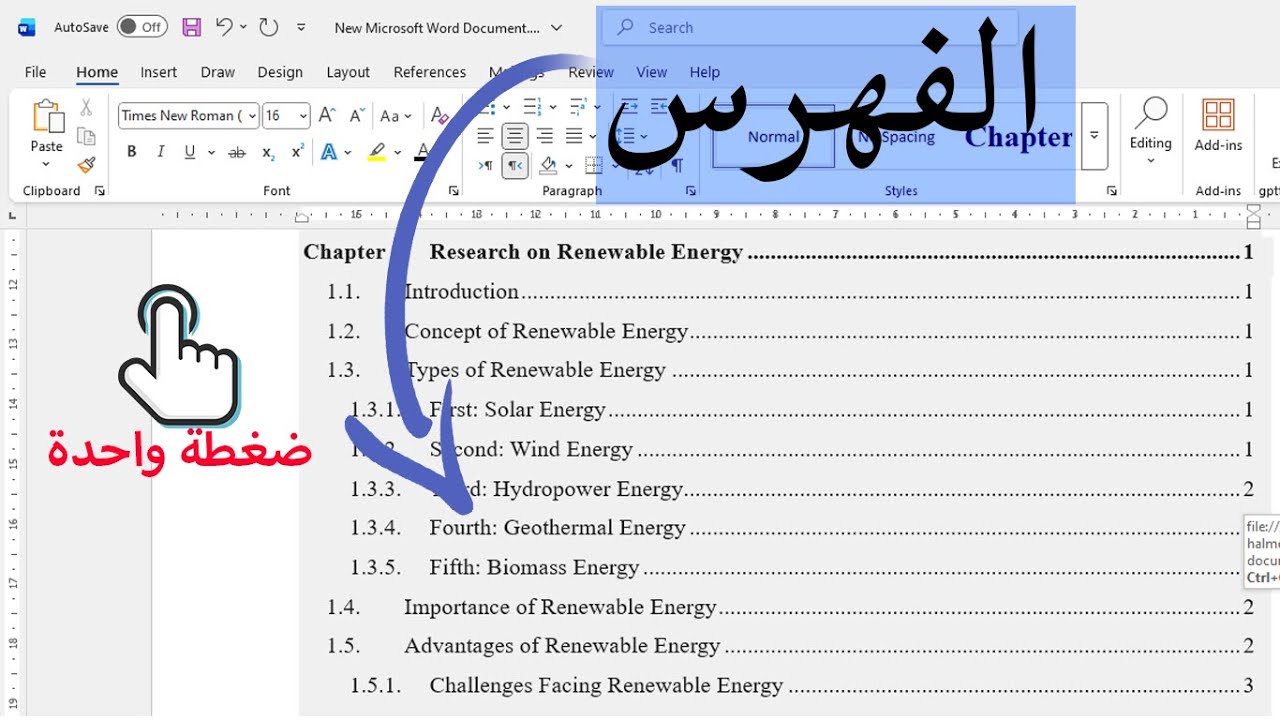Expand the Styles gallery more button

coord(1094,136)
